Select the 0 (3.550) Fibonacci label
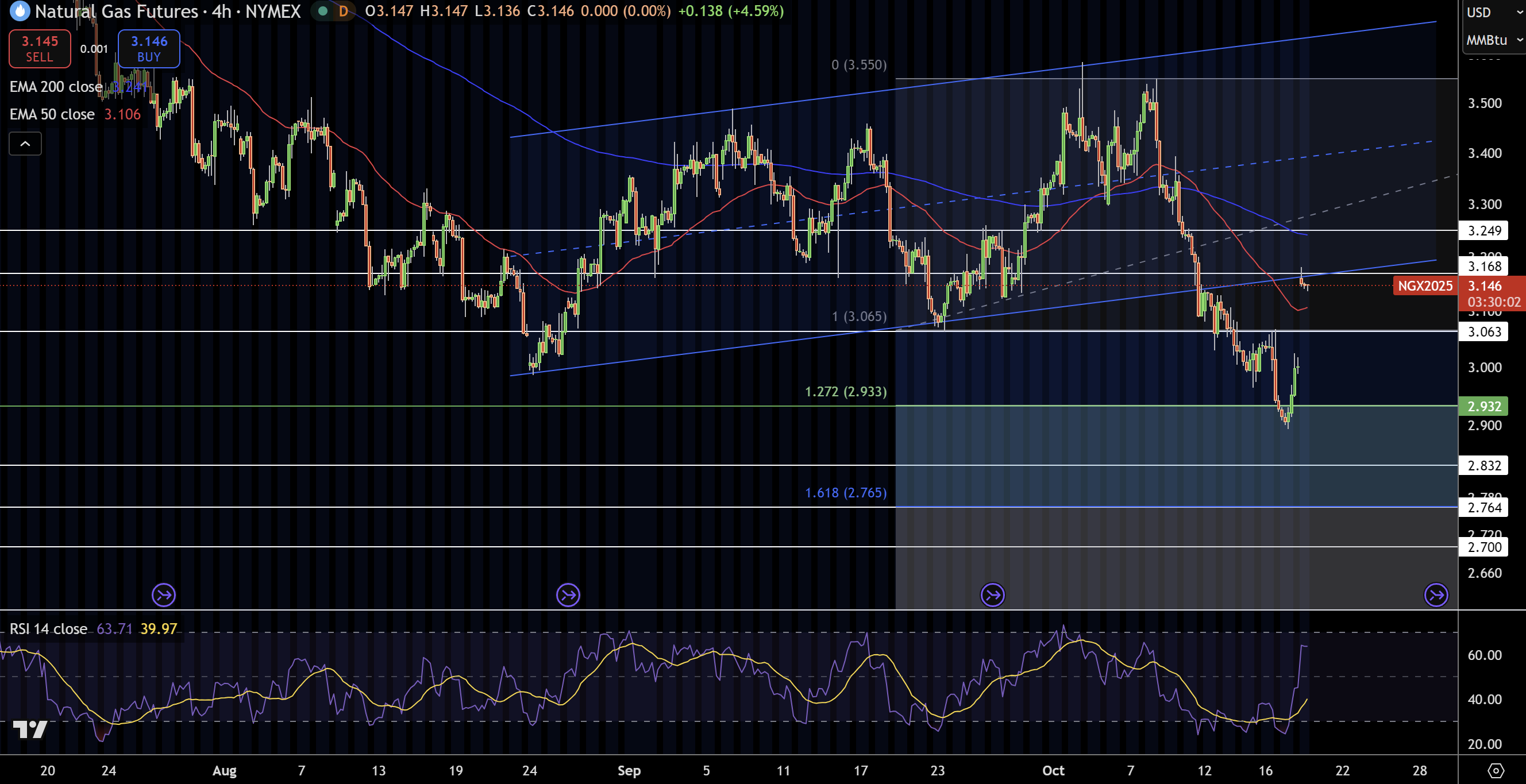 pyautogui.click(x=859, y=64)
